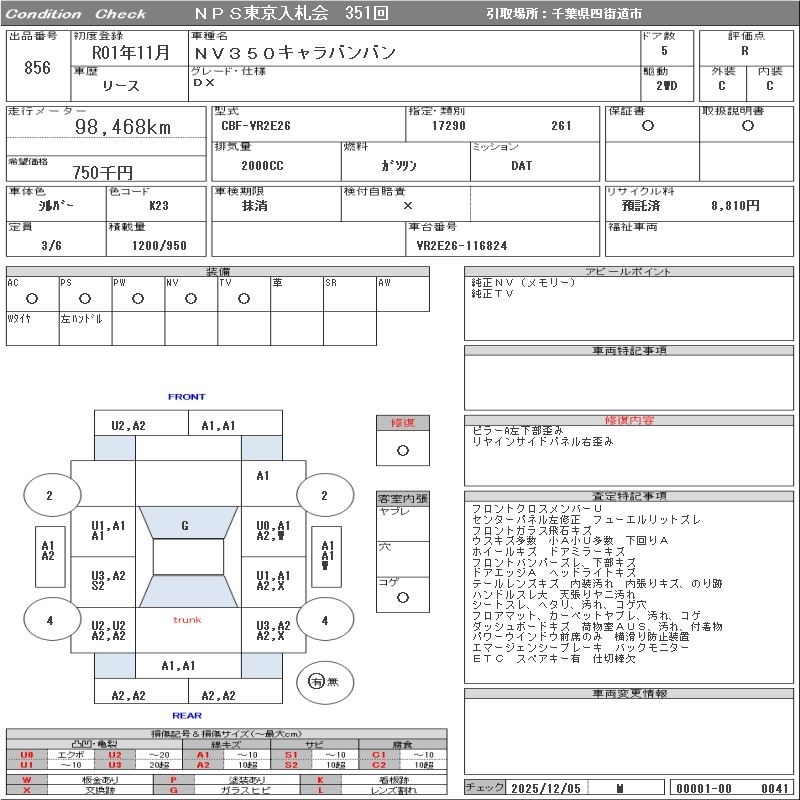Expand the 車両変更情報 section header

630,692
